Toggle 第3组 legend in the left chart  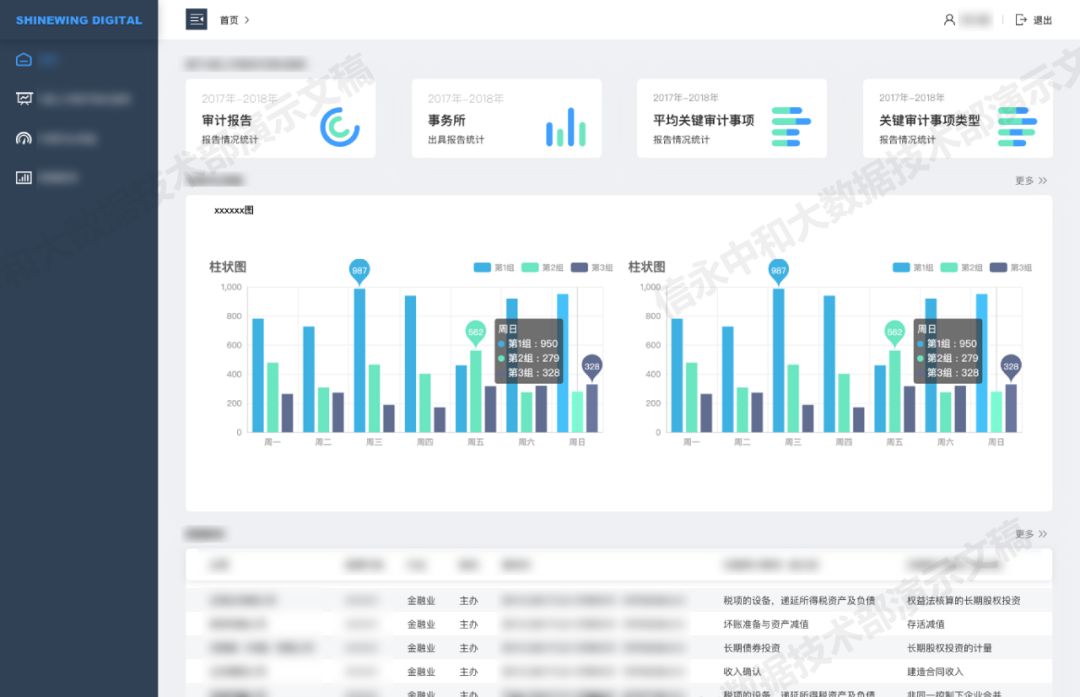pyautogui.click(x=592, y=267)
